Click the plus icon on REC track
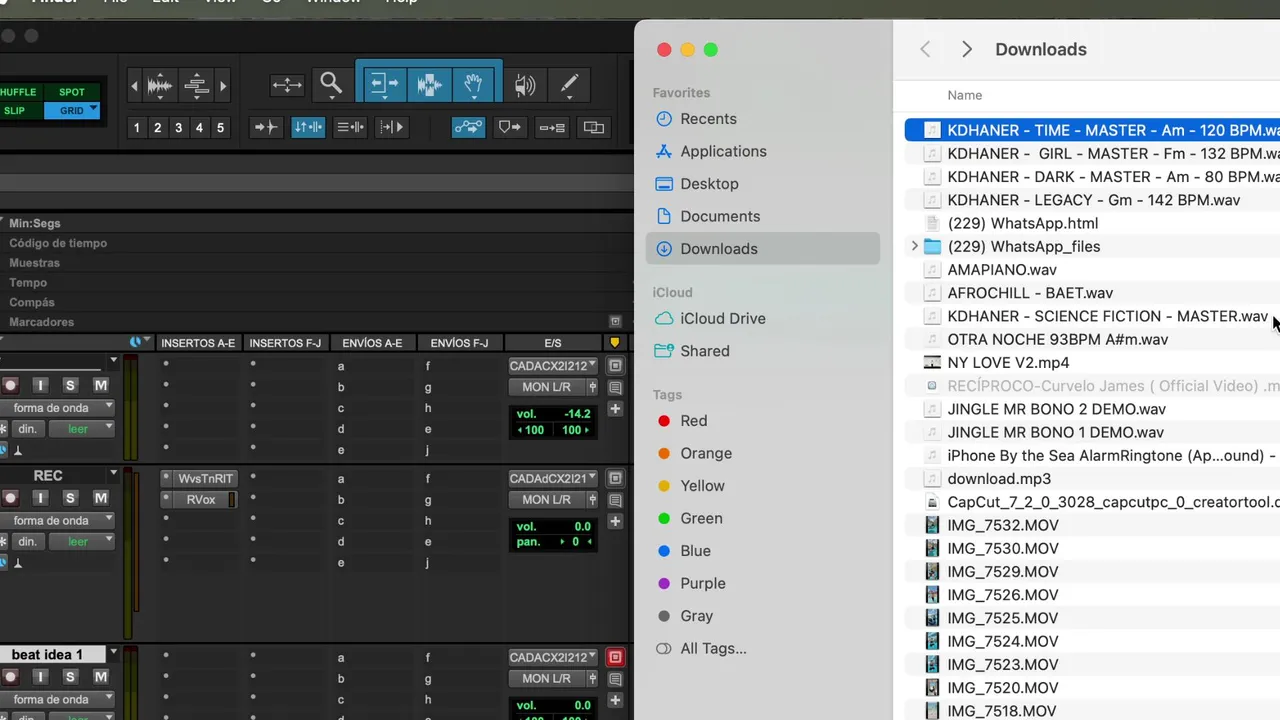The height and width of the screenshot is (720, 1280). point(615,521)
